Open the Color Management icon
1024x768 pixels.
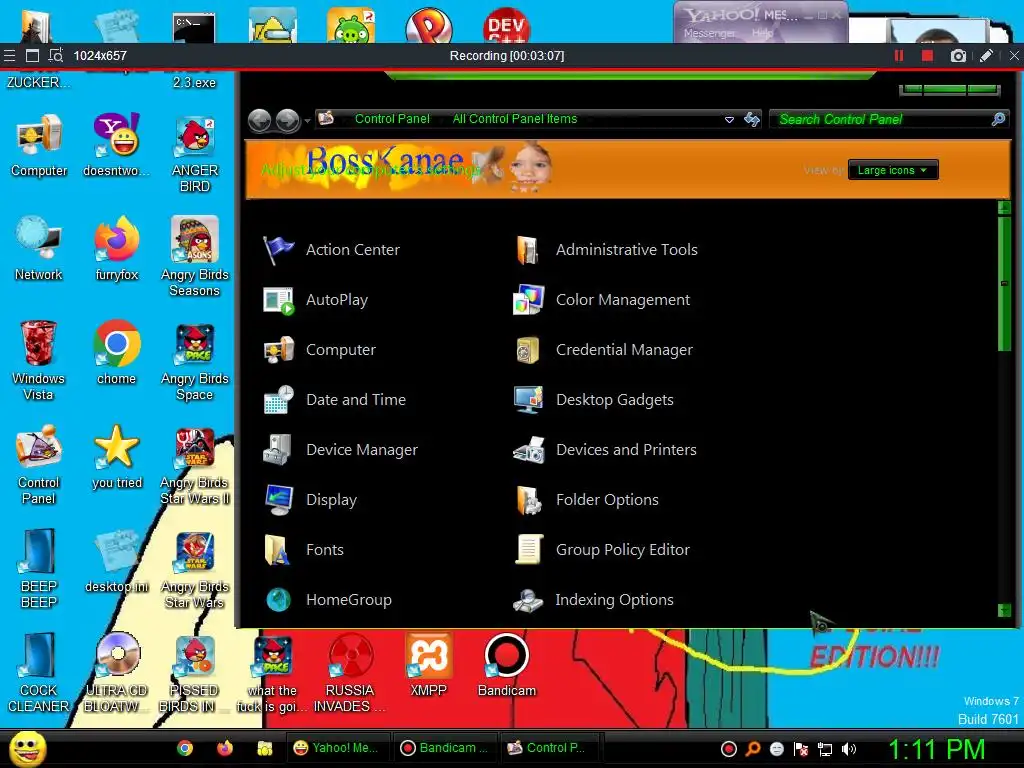pos(528,300)
